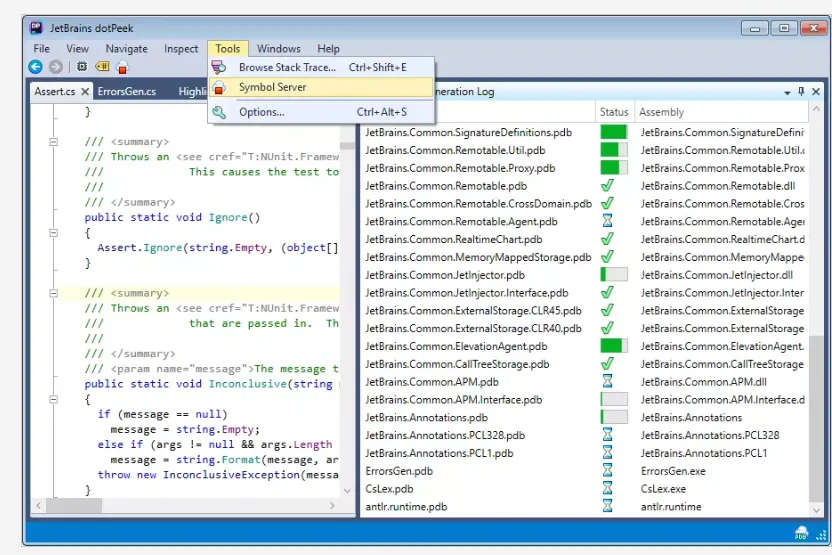Collapse the Ignore method body
Screen dimensions: 832x555
coord(54,232)
